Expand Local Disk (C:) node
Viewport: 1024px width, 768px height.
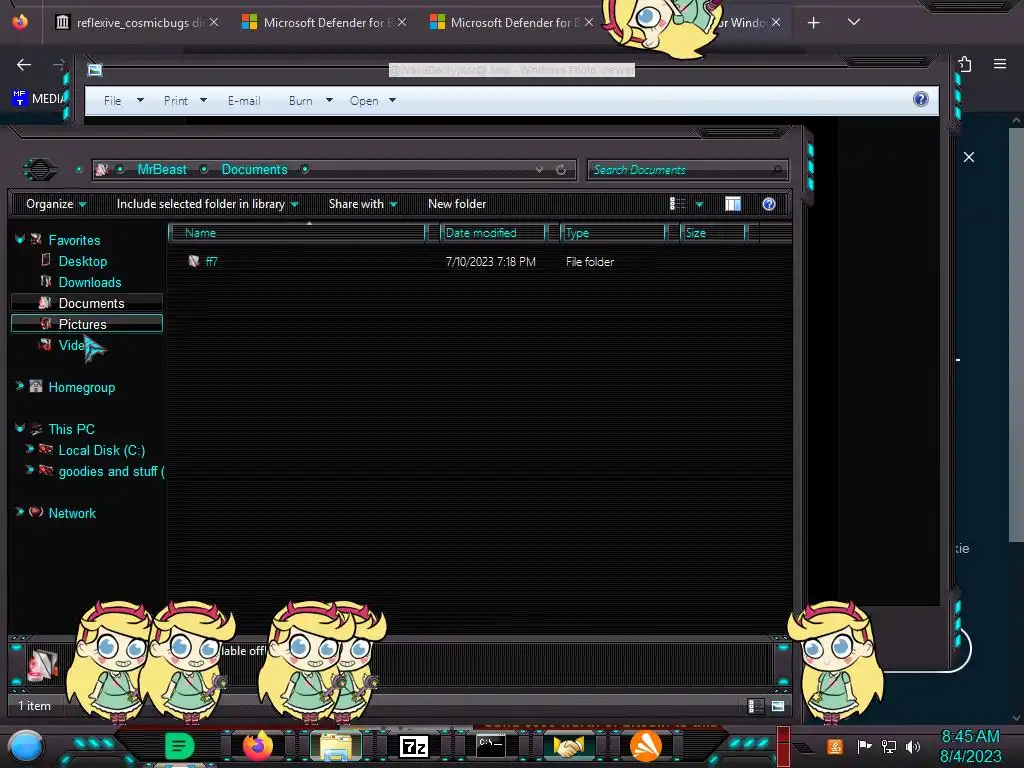pyautogui.click(x=29, y=449)
